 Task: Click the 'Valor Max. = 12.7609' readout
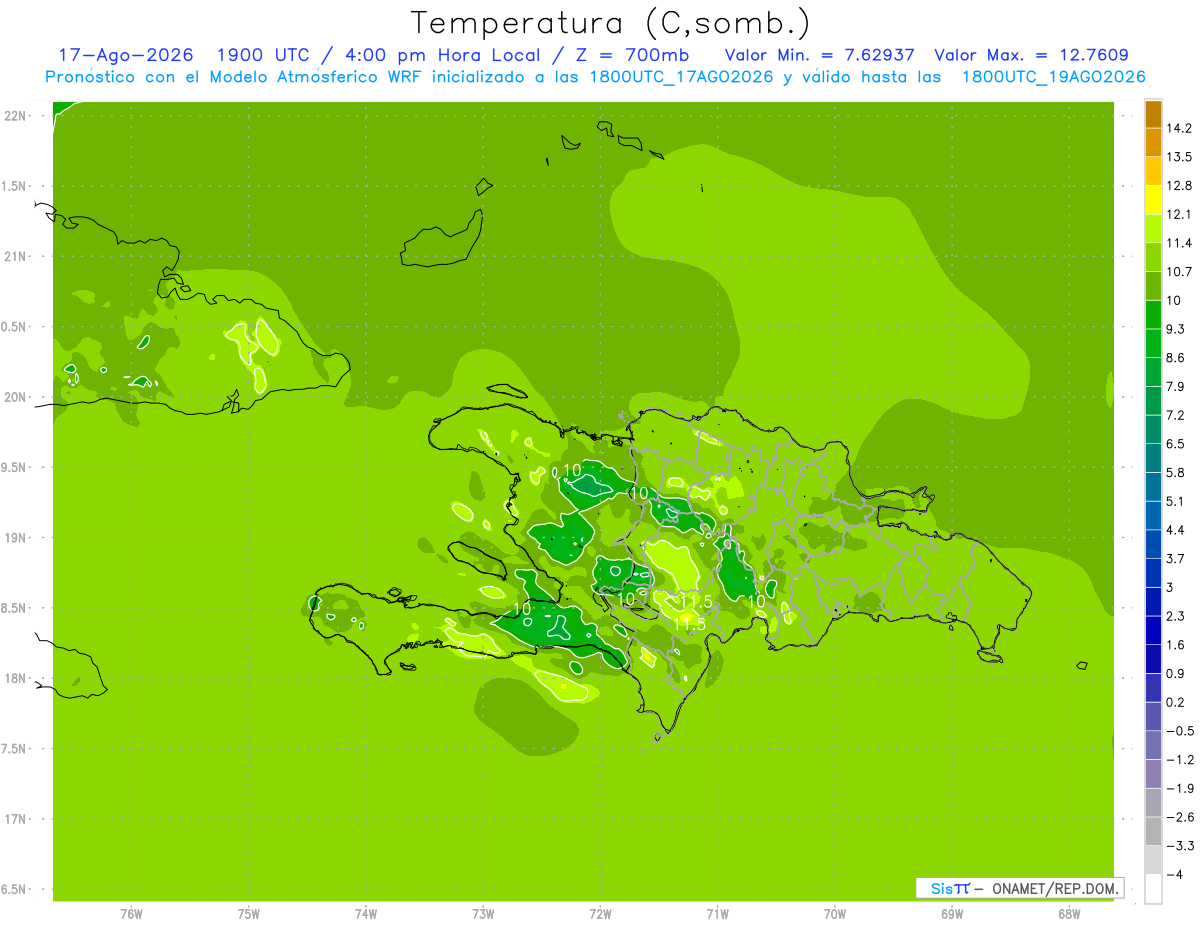[x=1030, y=55]
